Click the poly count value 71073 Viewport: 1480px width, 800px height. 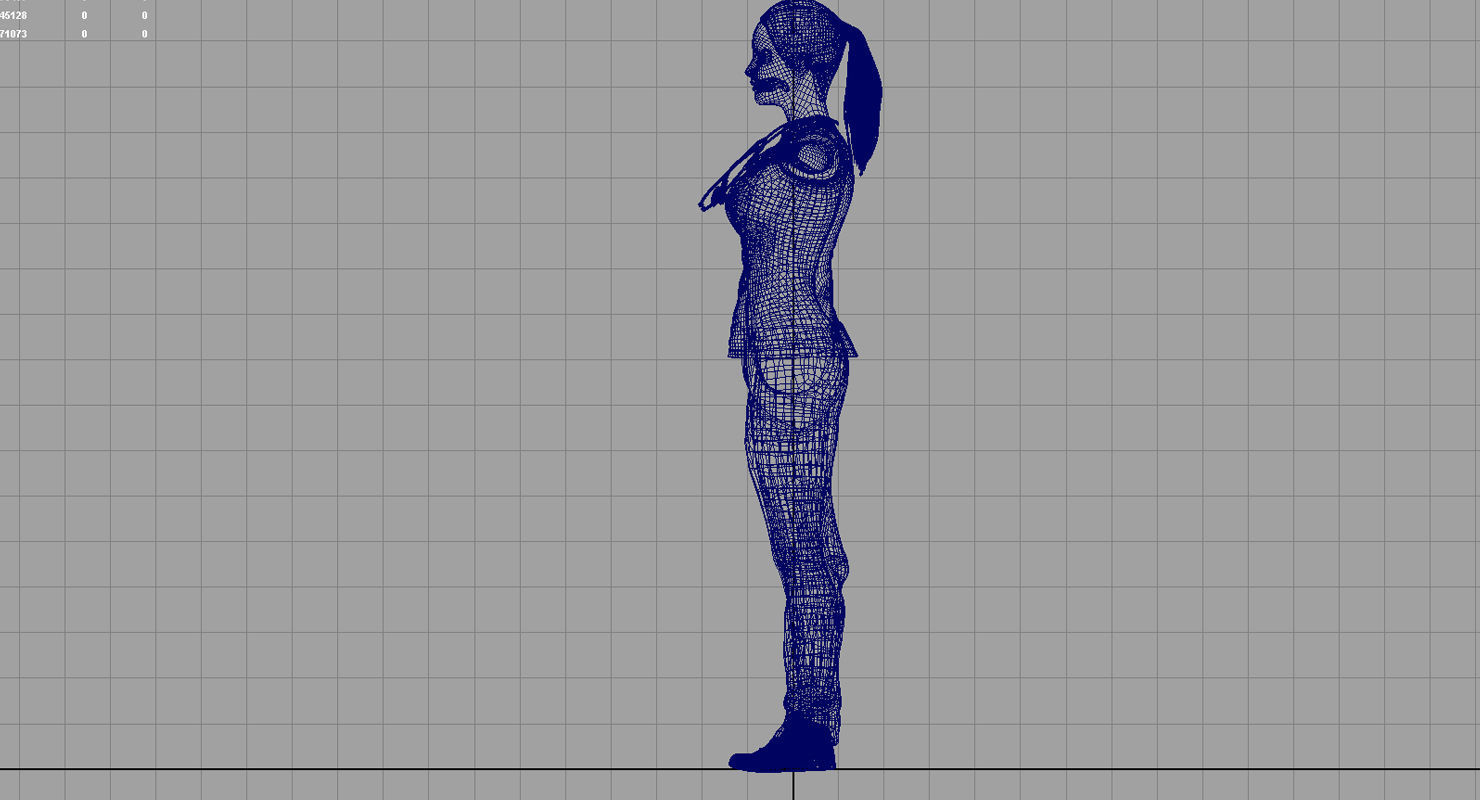click(x=13, y=34)
